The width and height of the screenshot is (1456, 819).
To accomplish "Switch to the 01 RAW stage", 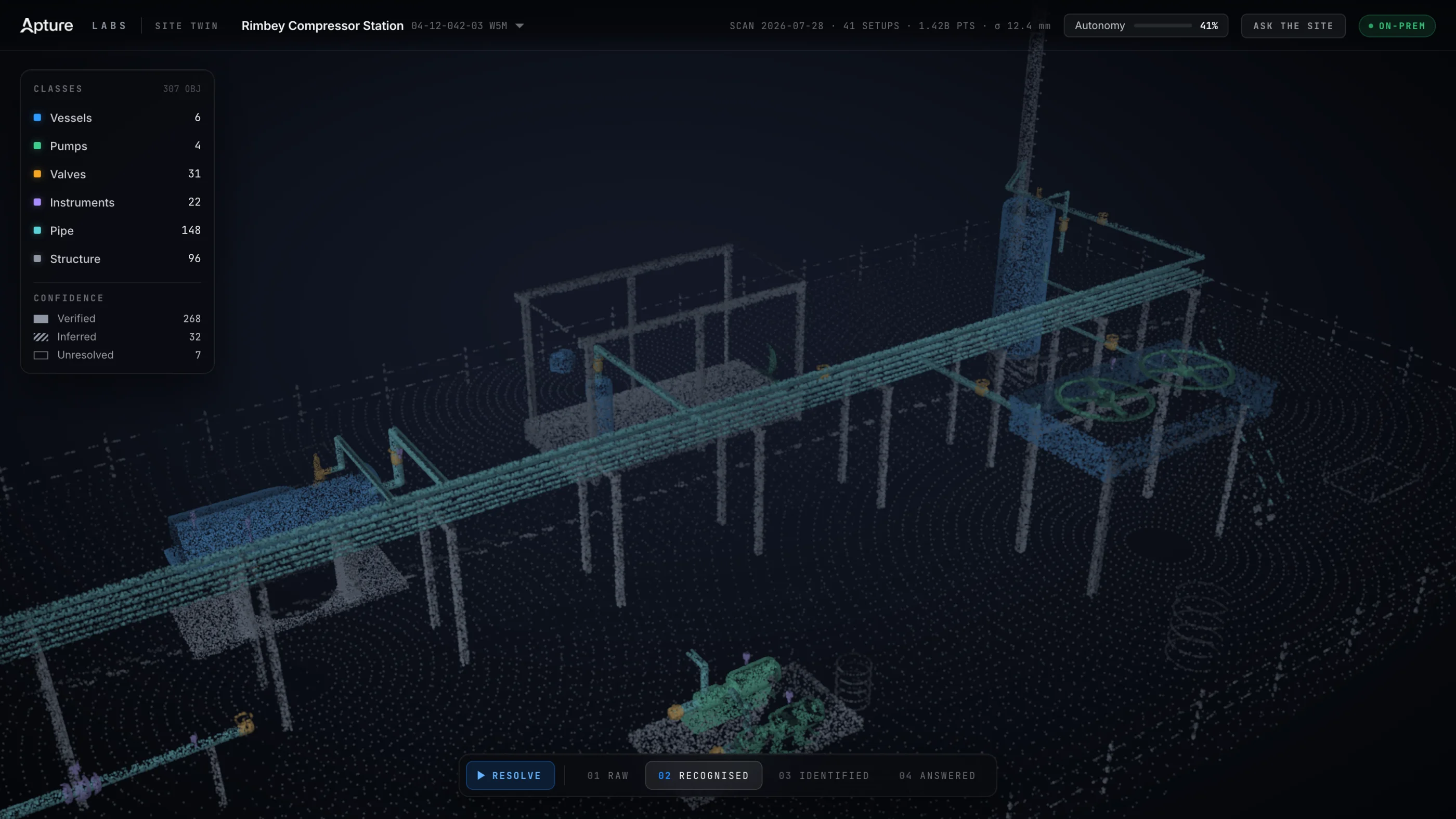I will click(x=607, y=775).
